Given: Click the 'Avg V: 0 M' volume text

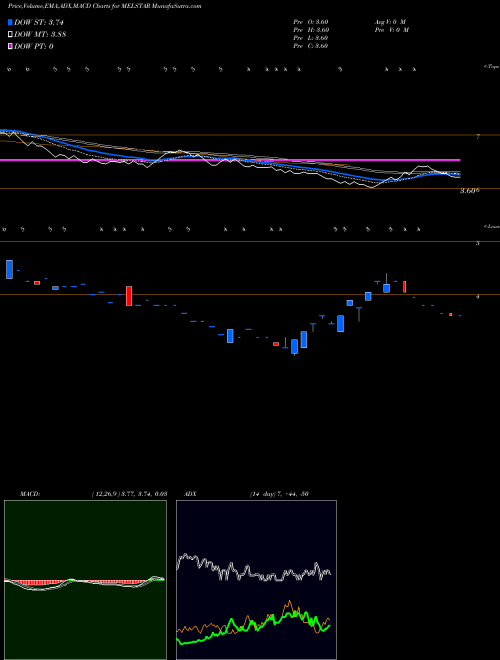Looking at the screenshot, I should point(389,22).
